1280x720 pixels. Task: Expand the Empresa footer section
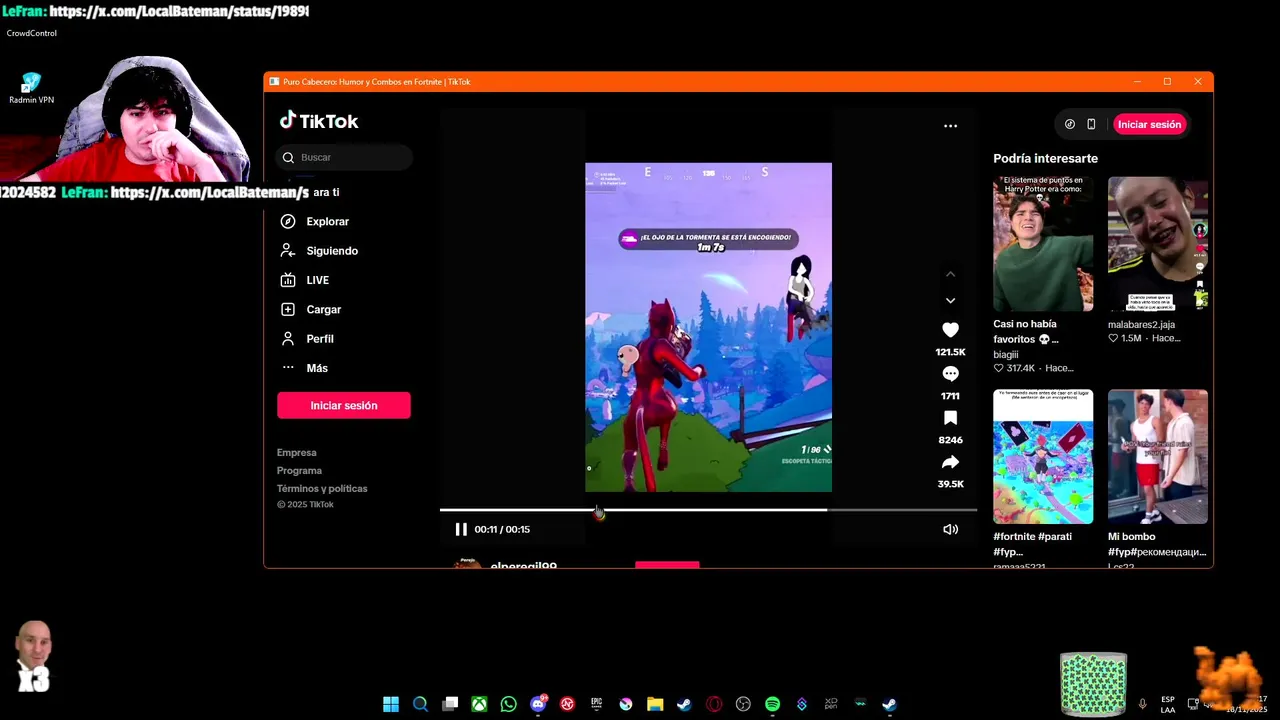pyautogui.click(x=297, y=453)
